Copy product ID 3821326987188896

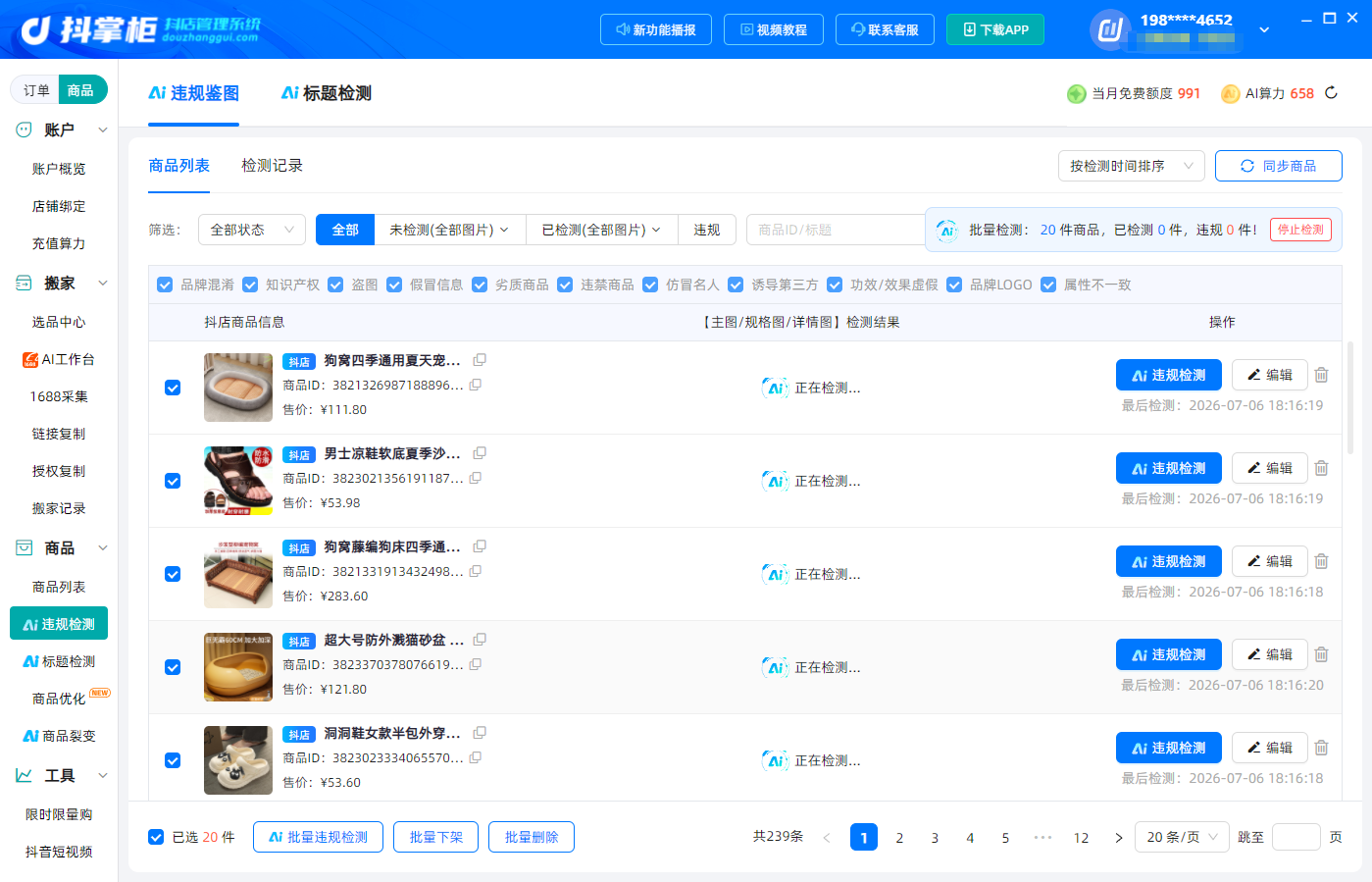coord(476,385)
